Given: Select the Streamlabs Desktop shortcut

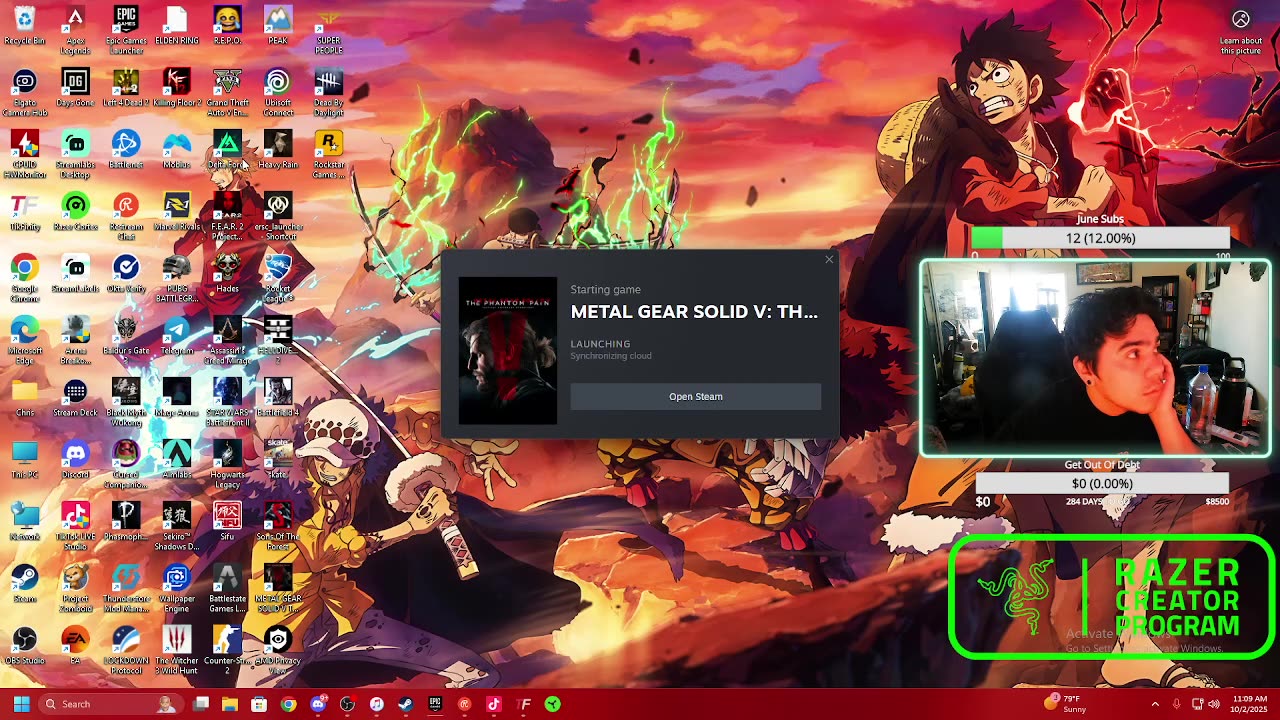Looking at the screenshot, I should point(75,155).
